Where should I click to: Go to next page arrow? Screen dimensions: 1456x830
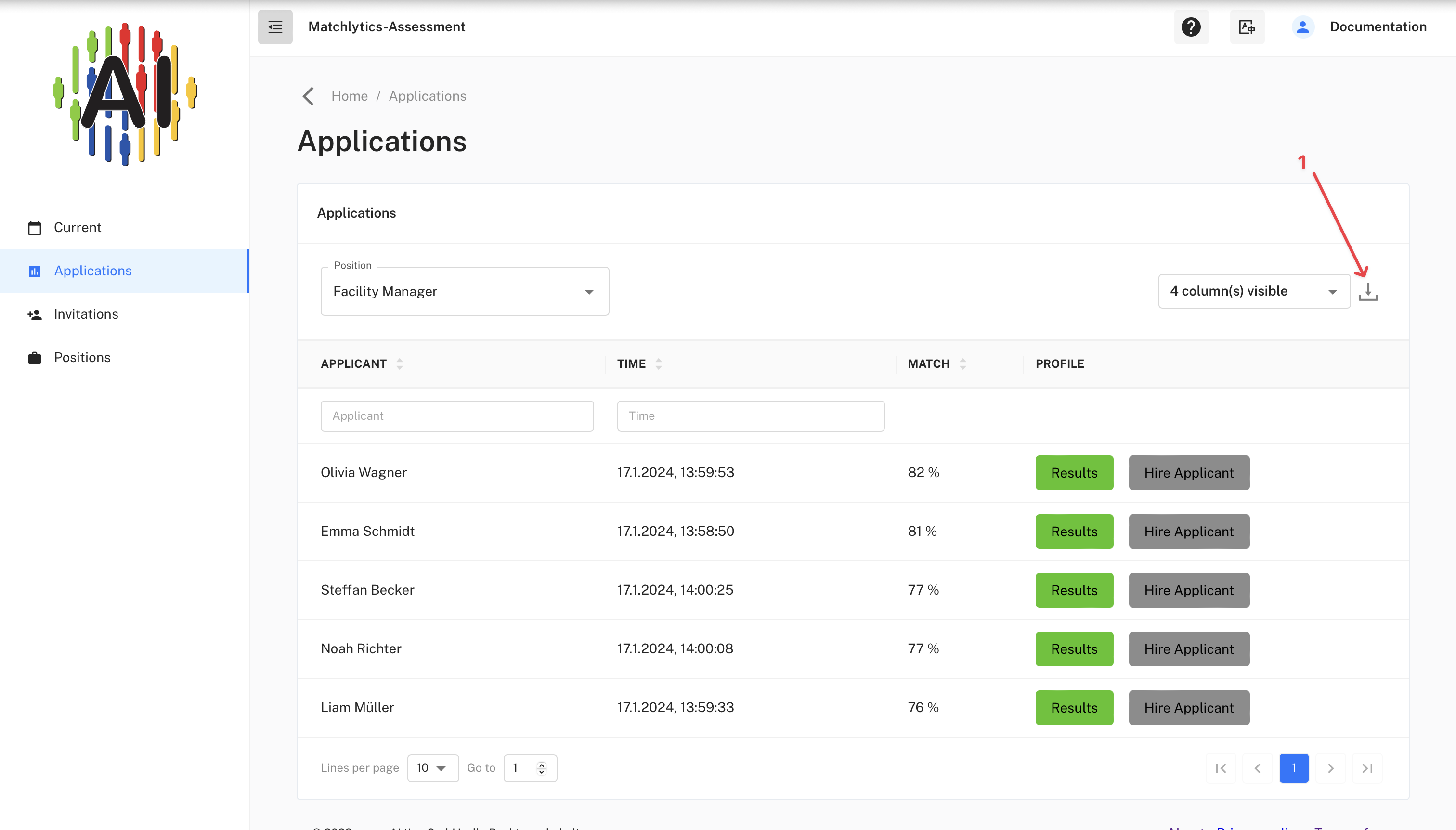[x=1331, y=768]
